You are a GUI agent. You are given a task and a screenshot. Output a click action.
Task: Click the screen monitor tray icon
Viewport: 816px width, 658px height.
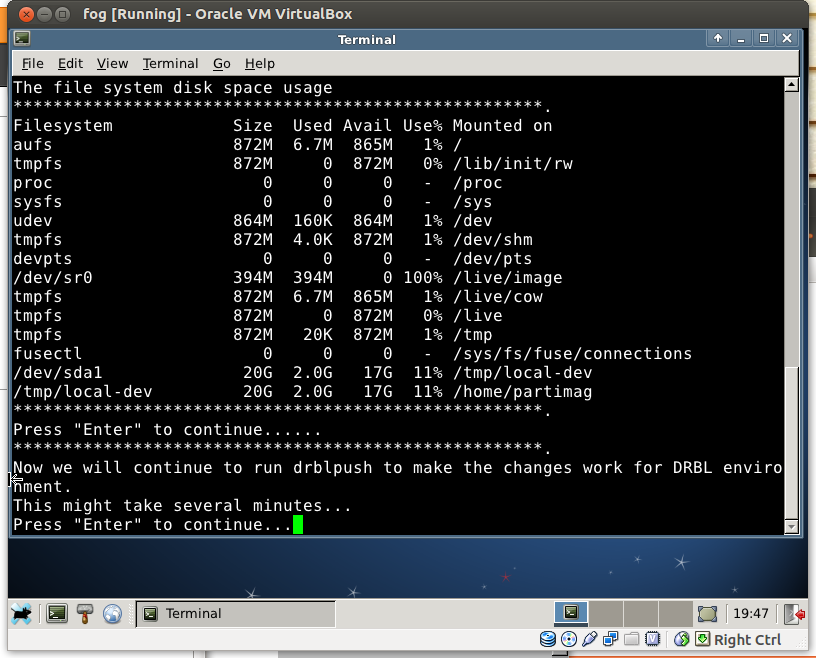[x=707, y=613]
